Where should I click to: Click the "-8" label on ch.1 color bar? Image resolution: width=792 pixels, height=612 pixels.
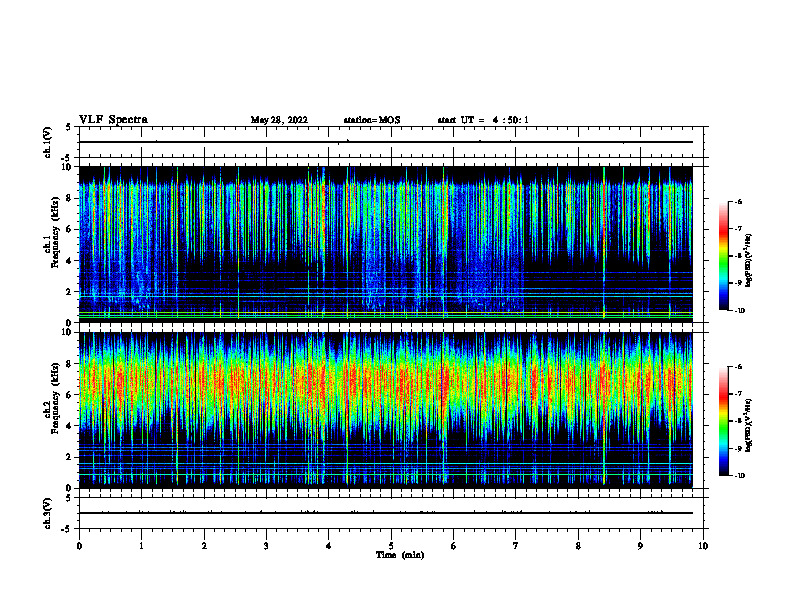(739, 256)
